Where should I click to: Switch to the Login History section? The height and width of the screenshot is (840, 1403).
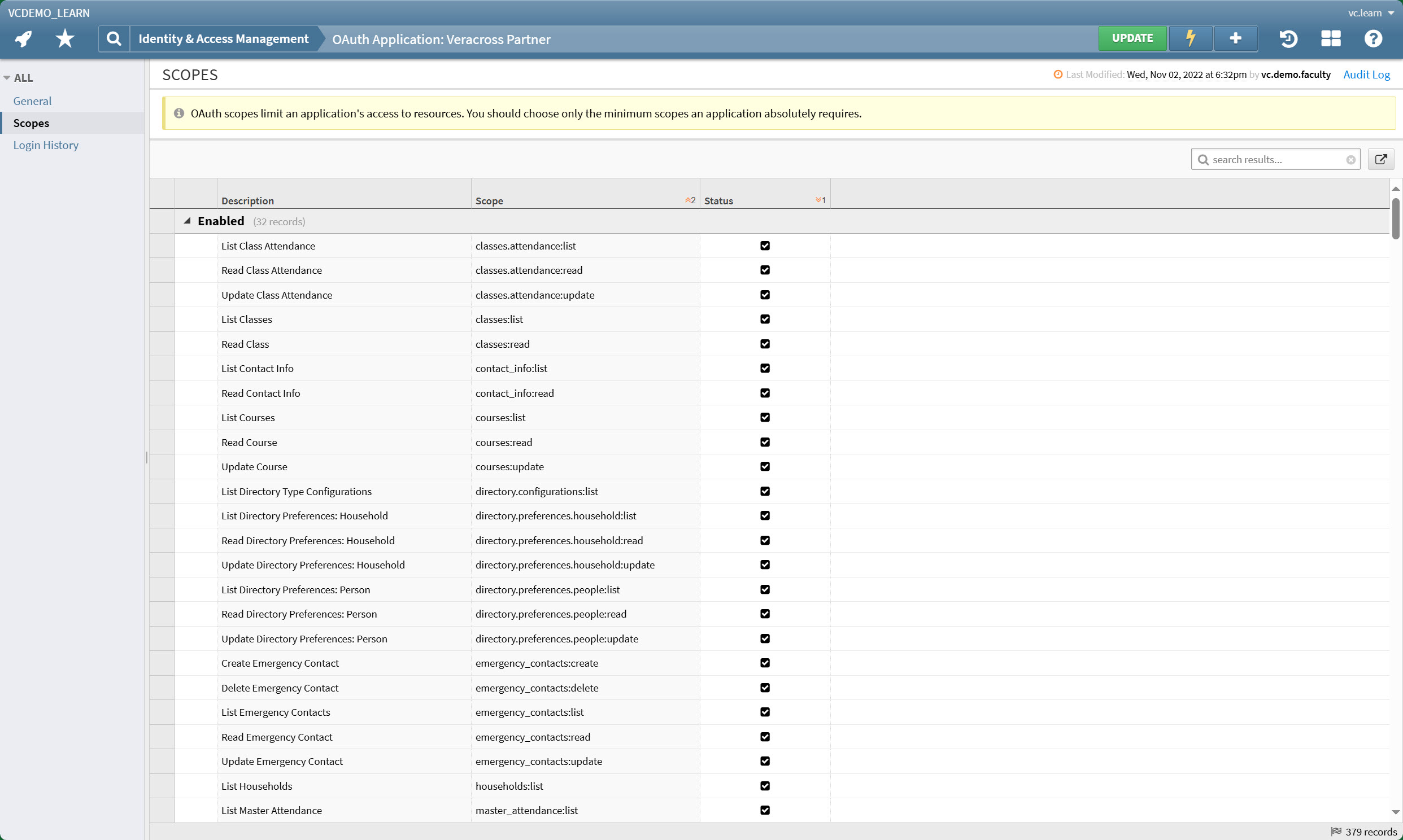pyautogui.click(x=46, y=145)
